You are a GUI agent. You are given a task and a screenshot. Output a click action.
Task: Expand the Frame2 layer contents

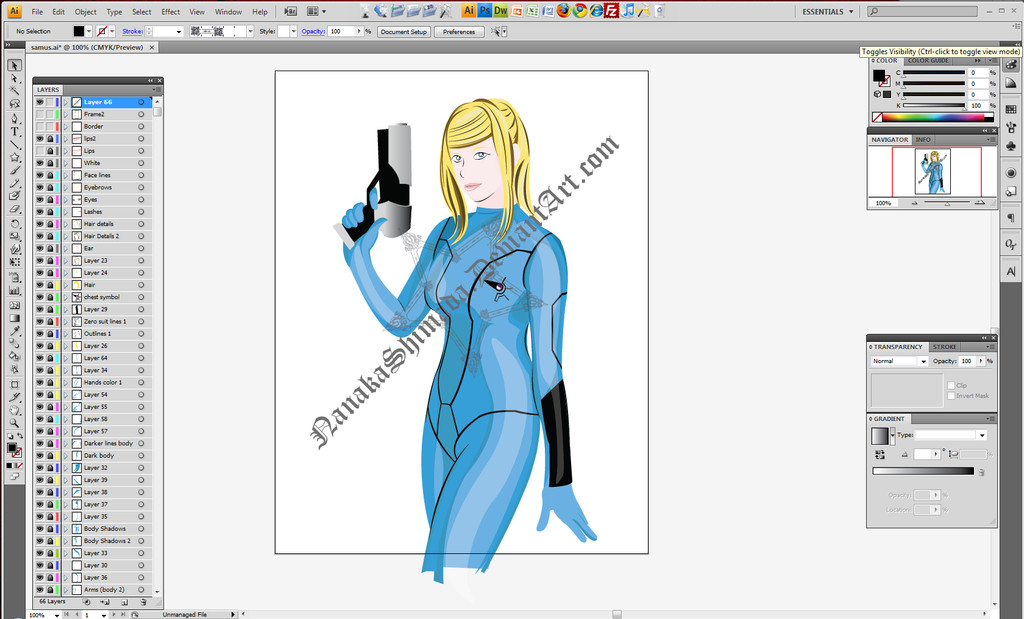coord(65,114)
